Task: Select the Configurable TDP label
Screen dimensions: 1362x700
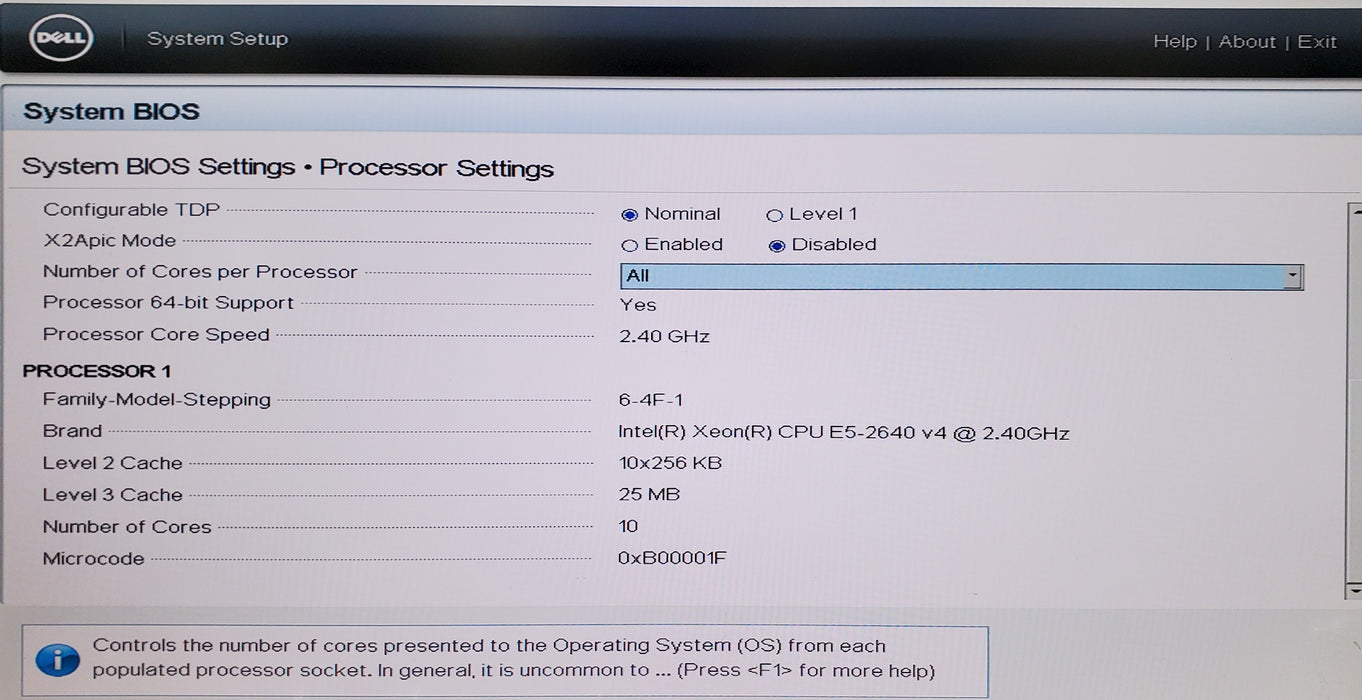Action: [132, 210]
